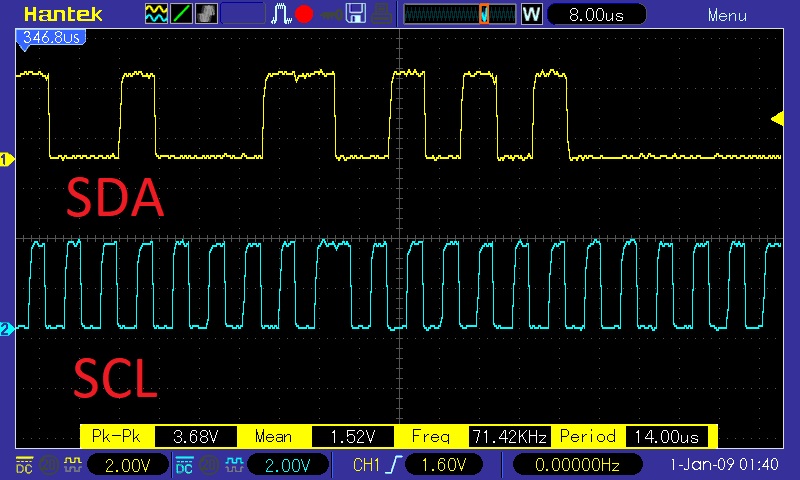The height and width of the screenshot is (480, 800).
Task: Click the gray persistence waveform icon
Action: pyautogui.click(x=206, y=14)
